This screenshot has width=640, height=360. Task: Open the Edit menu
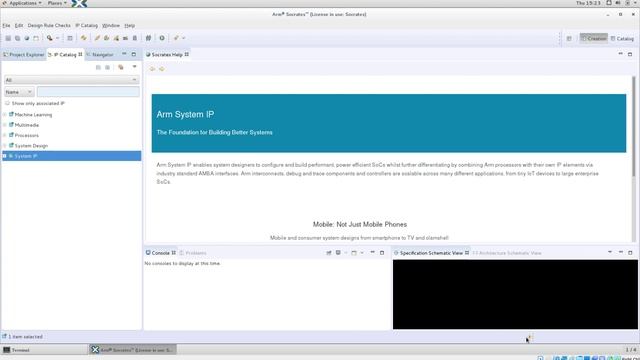19,25
